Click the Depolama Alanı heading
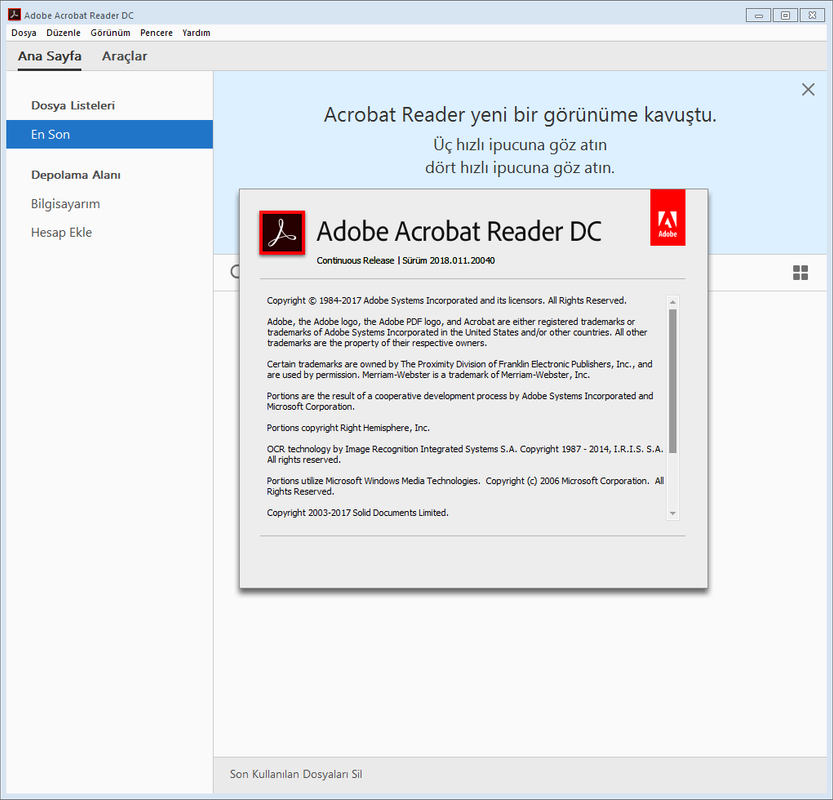 point(75,175)
